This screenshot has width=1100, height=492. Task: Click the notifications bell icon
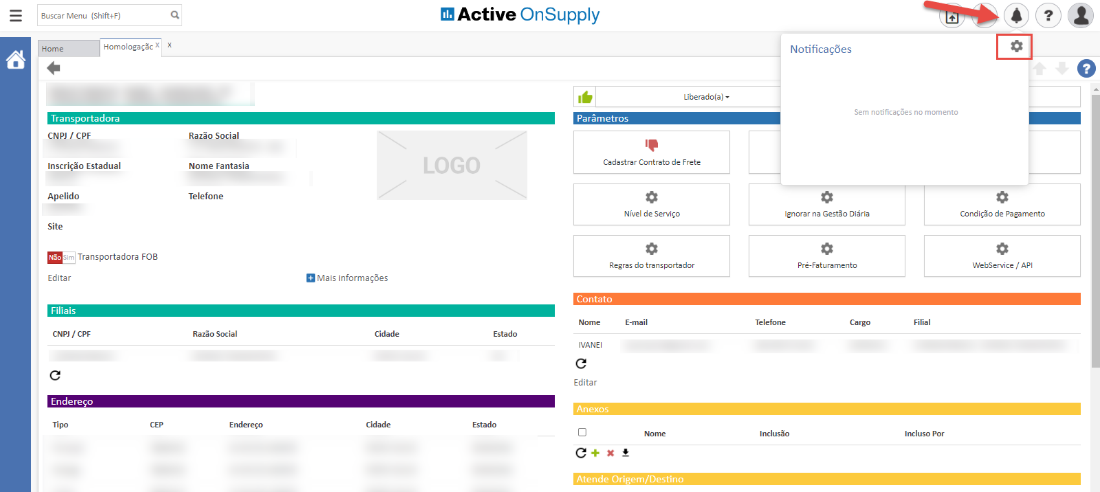click(1017, 15)
